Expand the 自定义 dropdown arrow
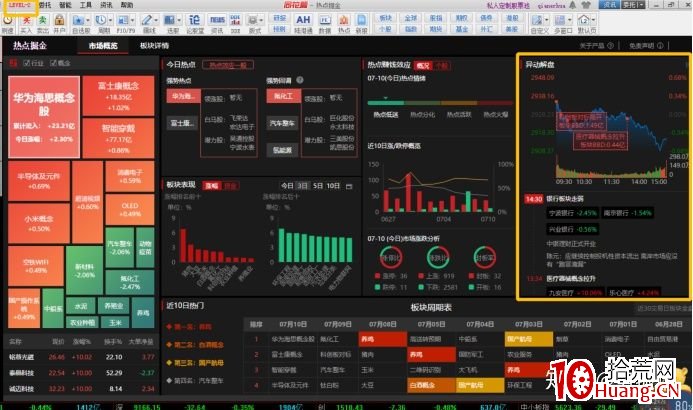 coord(547,20)
